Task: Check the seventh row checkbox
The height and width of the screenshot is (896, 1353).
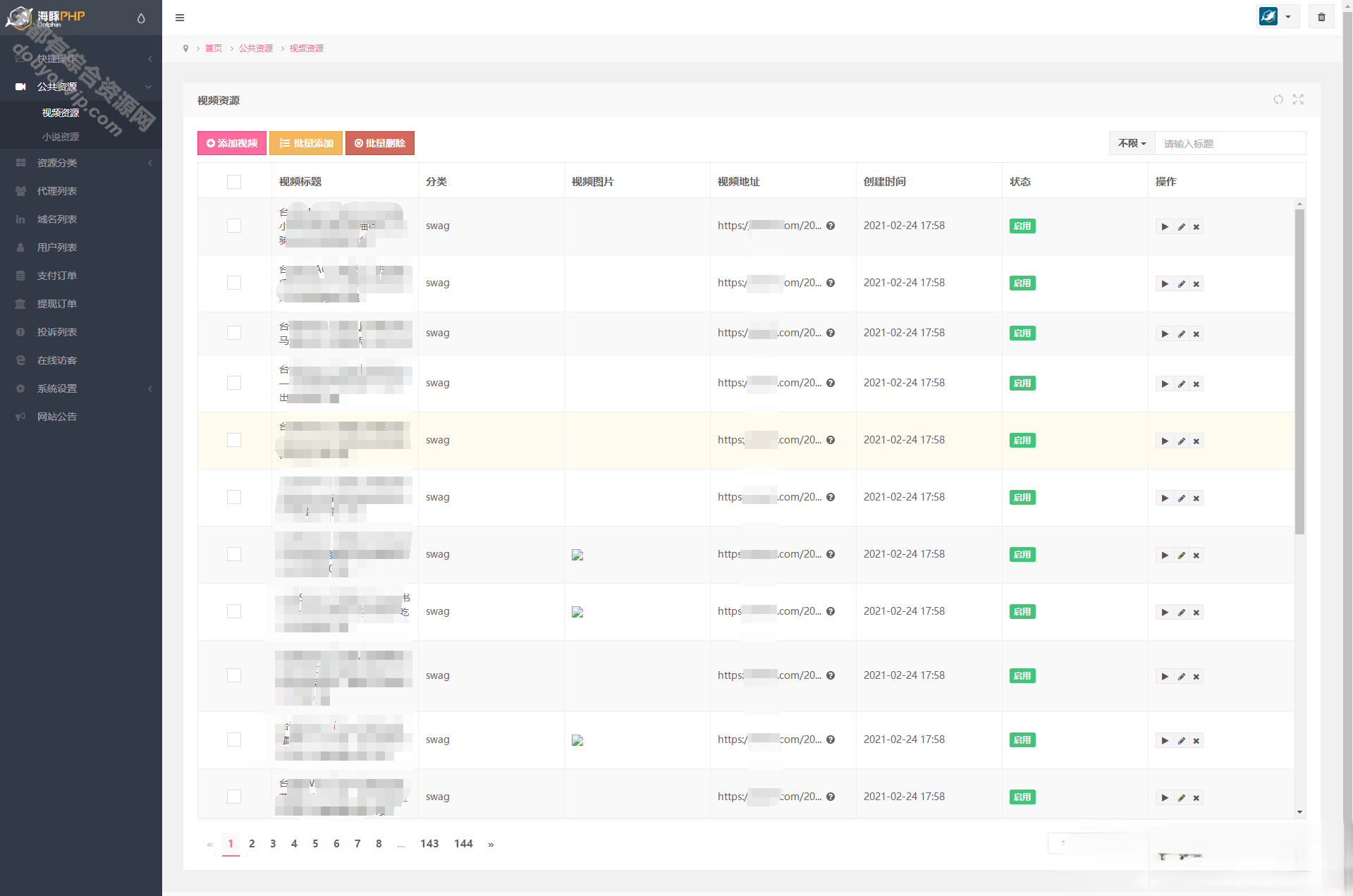Action: (x=234, y=554)
